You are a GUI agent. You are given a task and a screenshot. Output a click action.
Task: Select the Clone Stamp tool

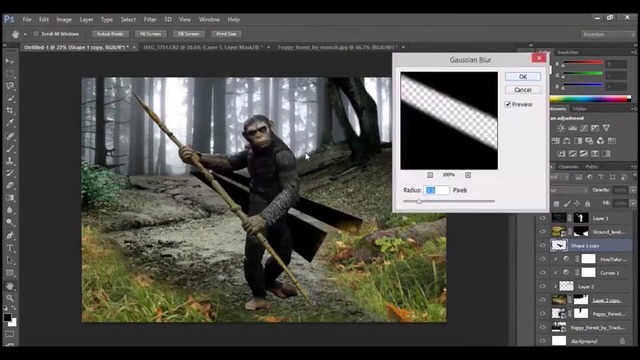10,160
